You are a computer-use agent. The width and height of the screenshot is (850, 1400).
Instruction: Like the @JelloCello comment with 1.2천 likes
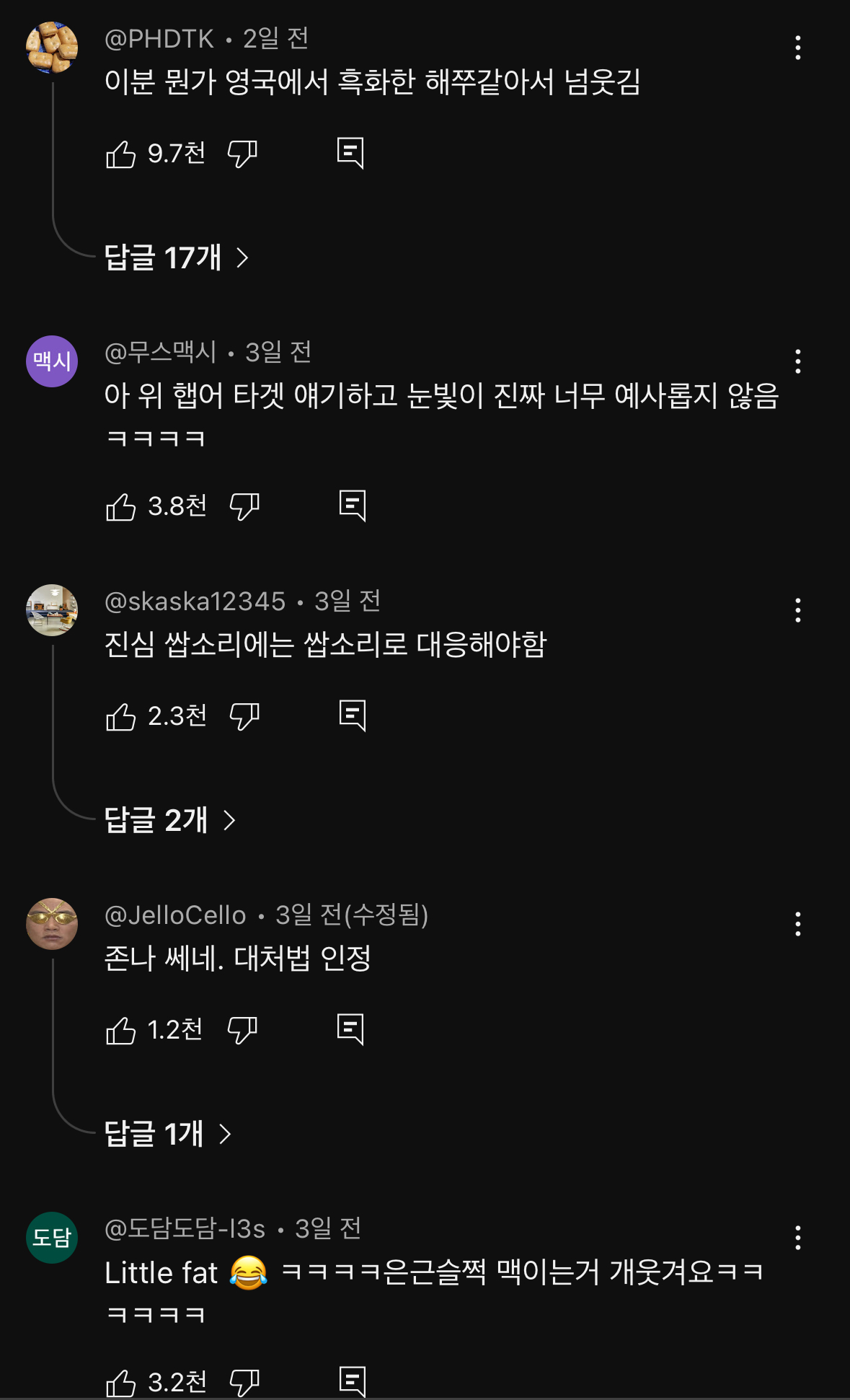120,1030
